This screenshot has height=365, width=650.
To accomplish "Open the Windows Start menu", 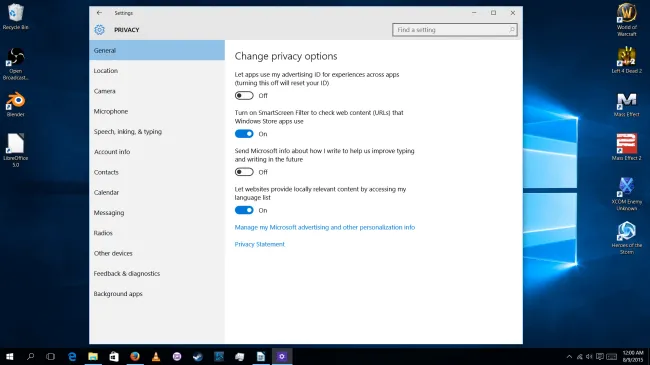I will tap(10, 356).
